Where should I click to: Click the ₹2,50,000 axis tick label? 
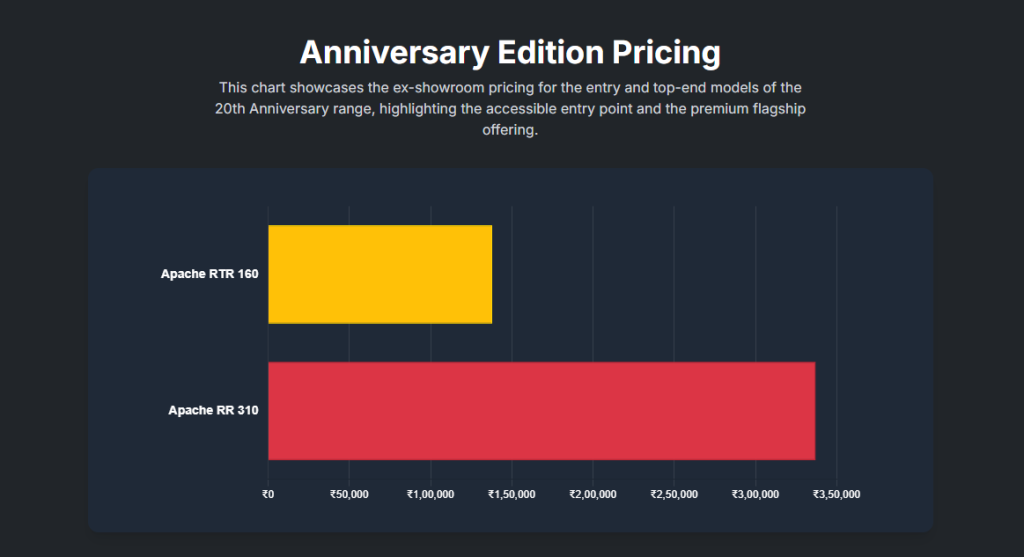coord(674,494)
